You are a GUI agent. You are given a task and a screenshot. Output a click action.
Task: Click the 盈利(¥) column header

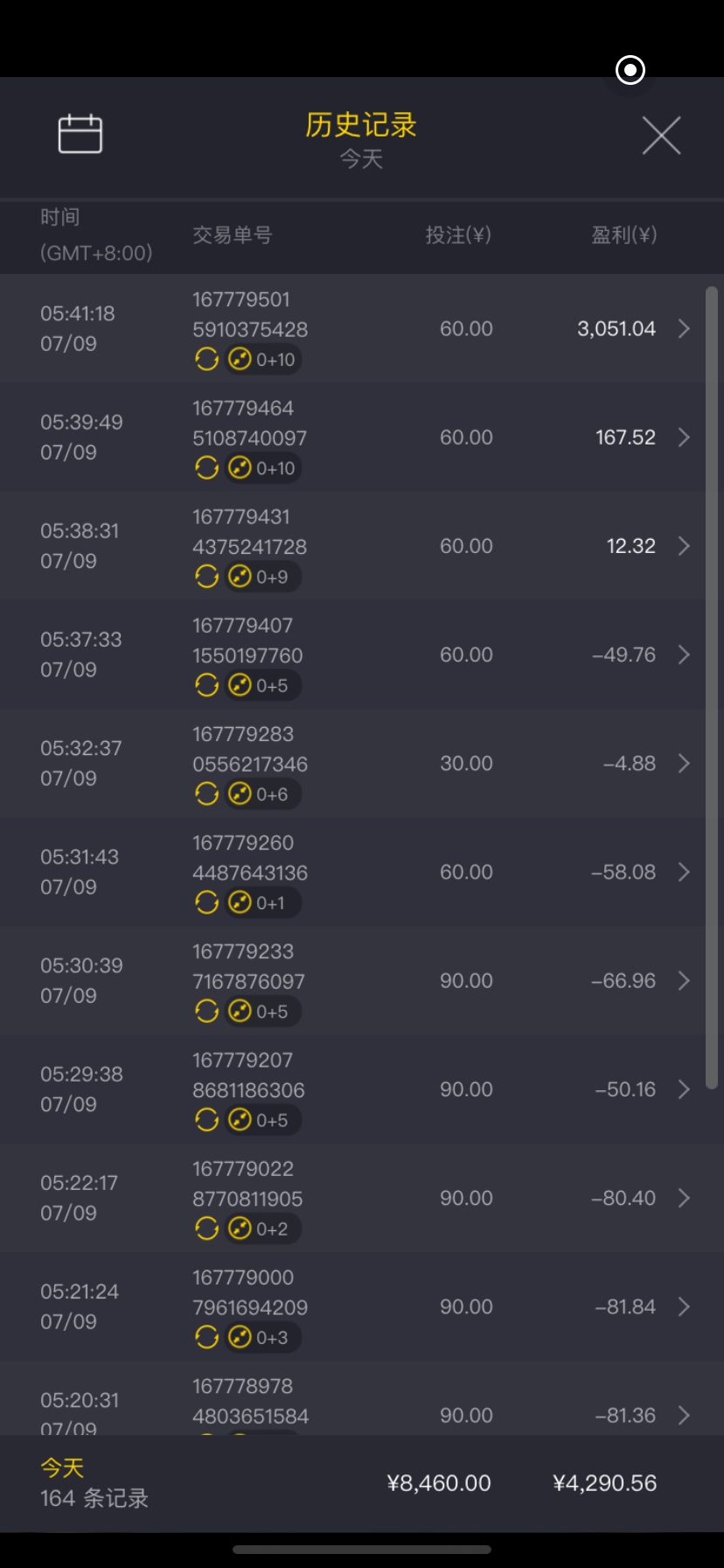pos(623,234)
